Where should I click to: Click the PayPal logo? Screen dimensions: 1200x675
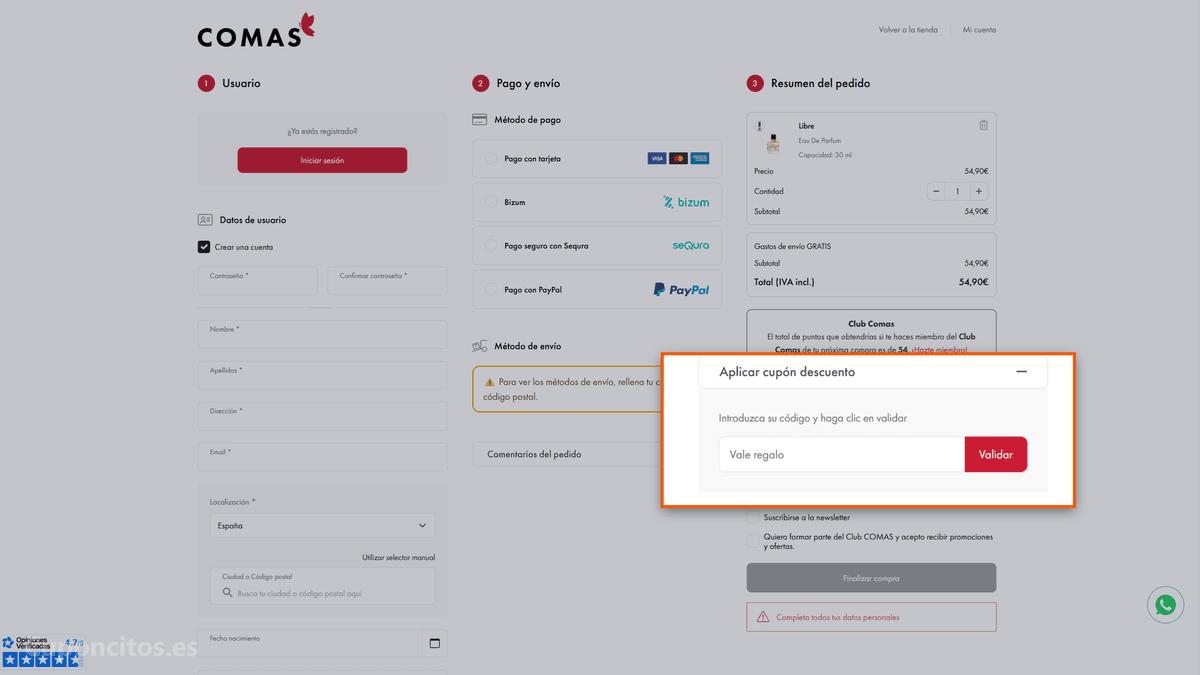tap(681, 289)
